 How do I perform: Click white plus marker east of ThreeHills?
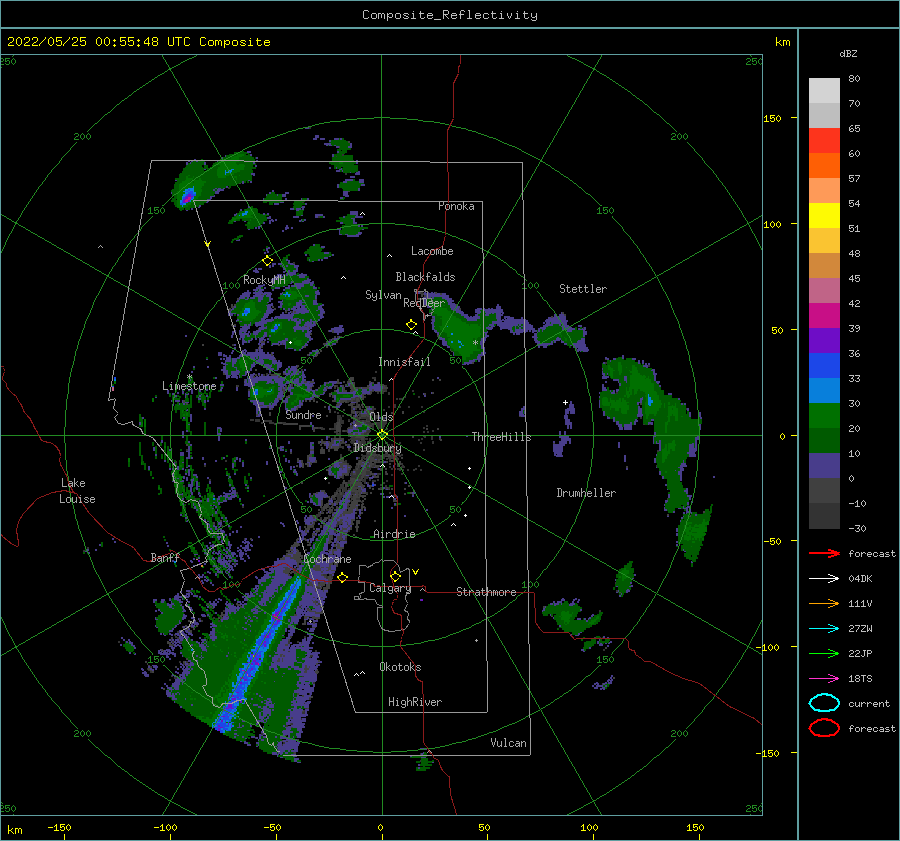pos(565,402)
